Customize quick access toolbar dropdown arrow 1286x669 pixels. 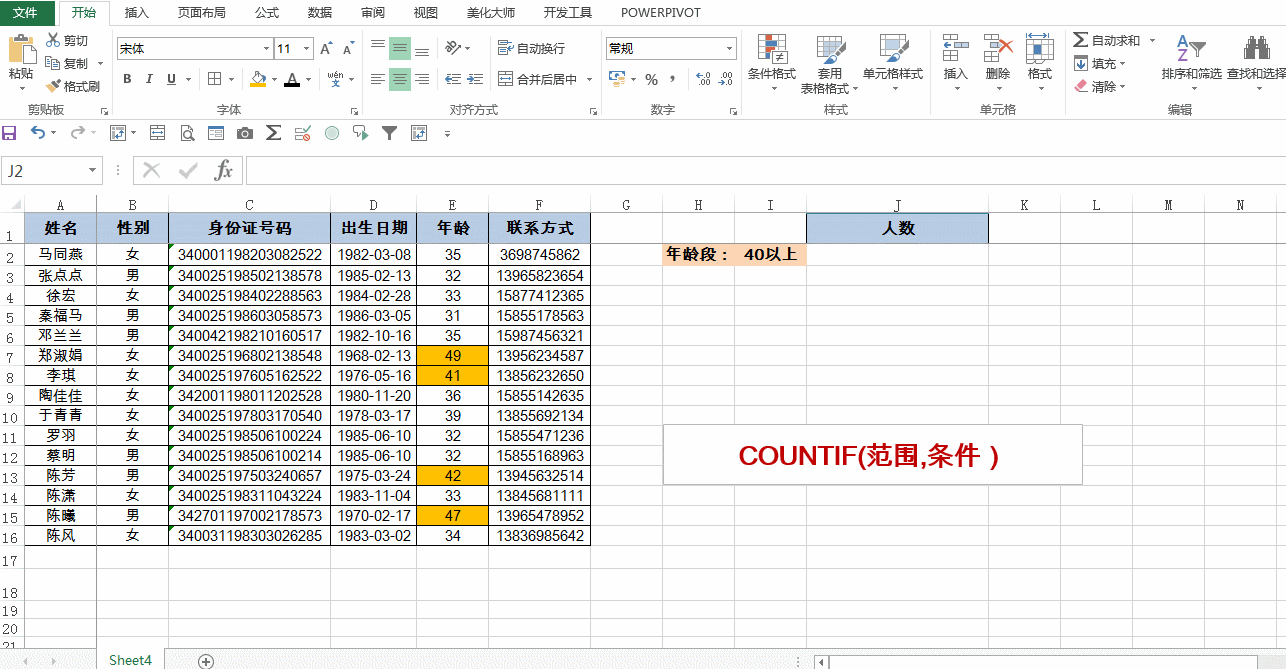pyautogui.click(x=447, y=133)
